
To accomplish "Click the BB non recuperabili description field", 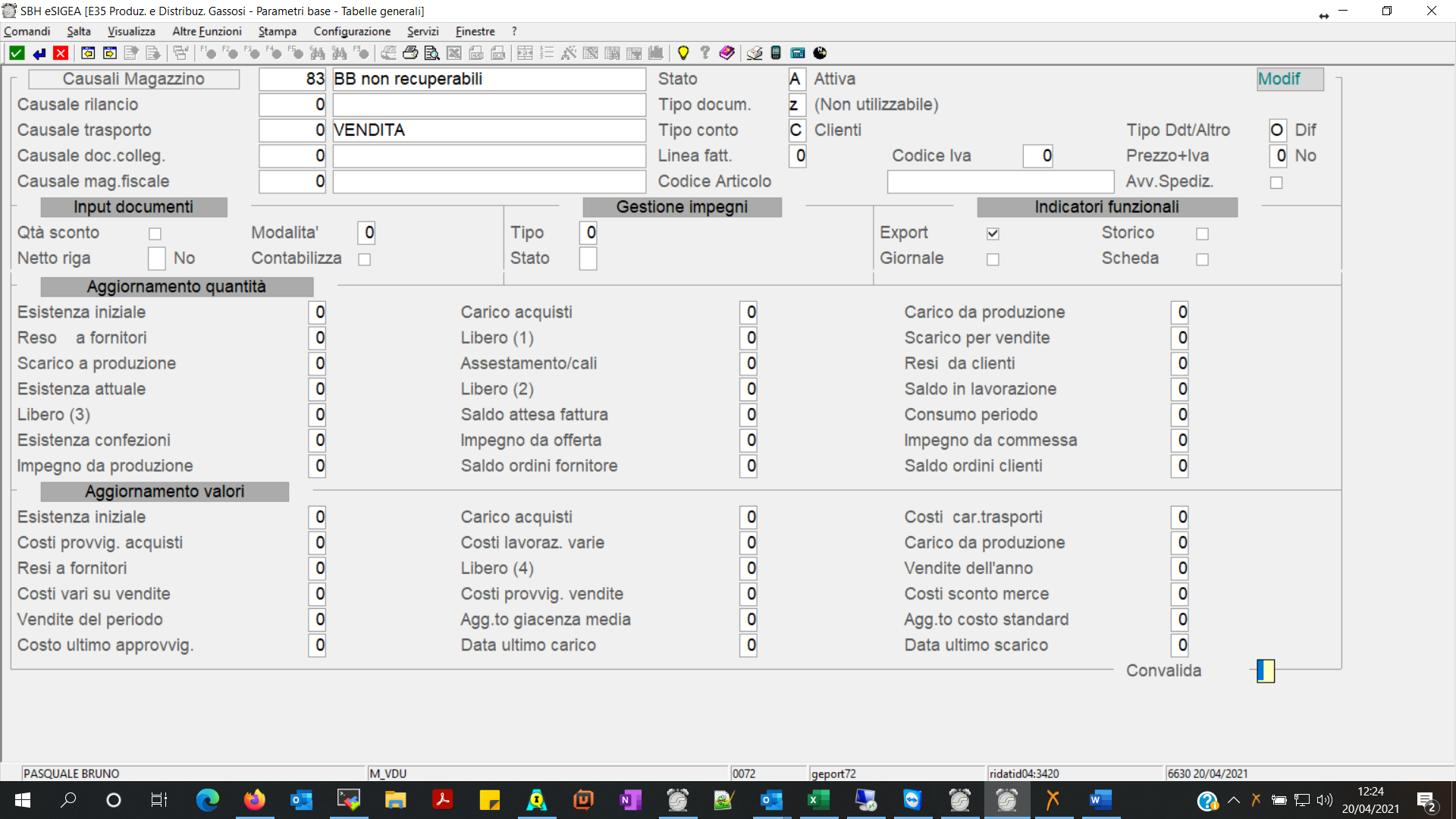I will [488, 79].
